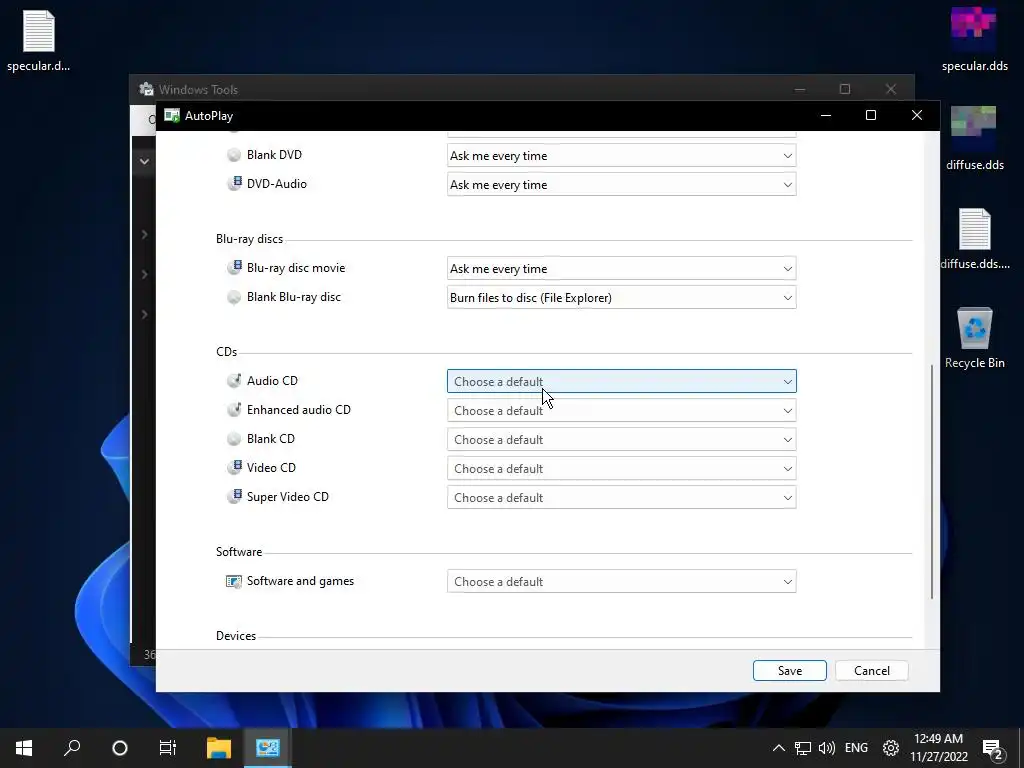Click the Windows Tools title bar icon
This screenshot has width=1024, height=768.
pyautogui.click(x=147, y=89)
